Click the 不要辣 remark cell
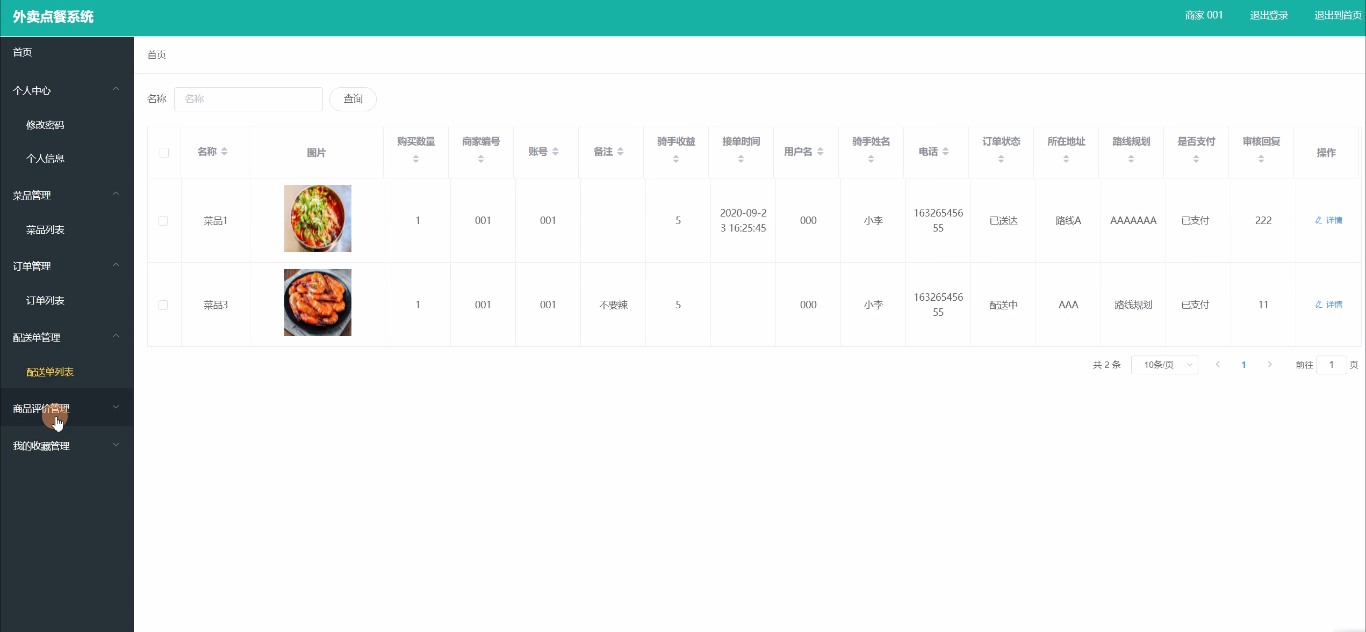 coord(613,305)
